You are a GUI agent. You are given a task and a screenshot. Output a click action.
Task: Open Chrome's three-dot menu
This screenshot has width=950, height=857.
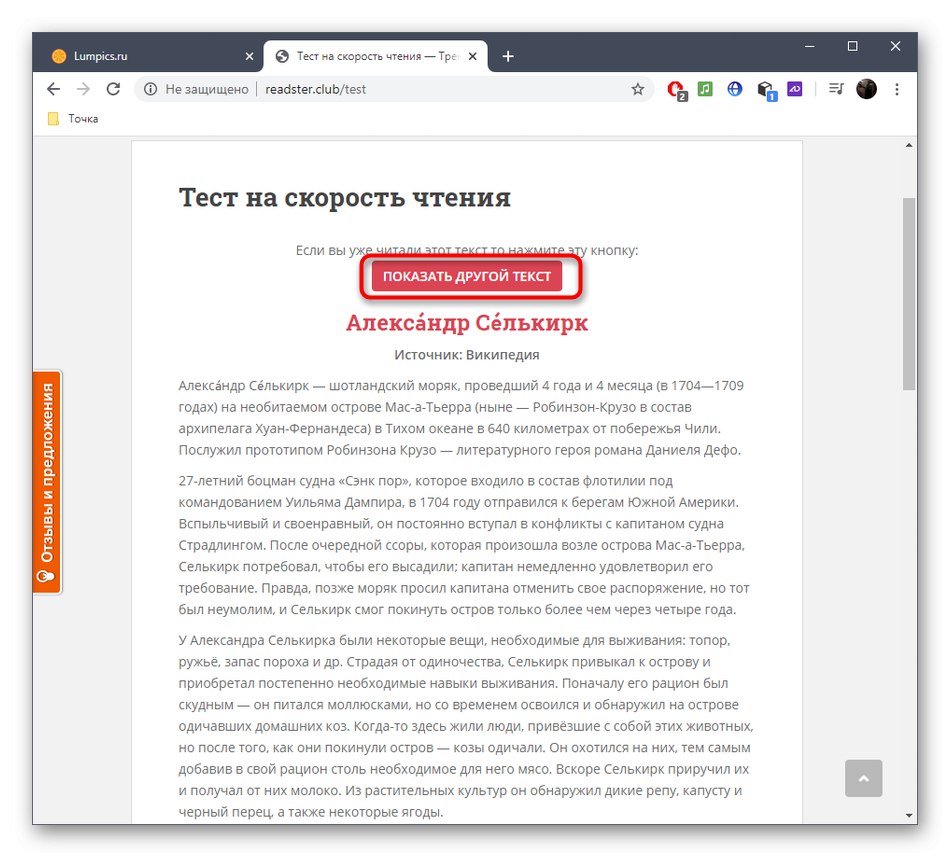coord(897,89)
